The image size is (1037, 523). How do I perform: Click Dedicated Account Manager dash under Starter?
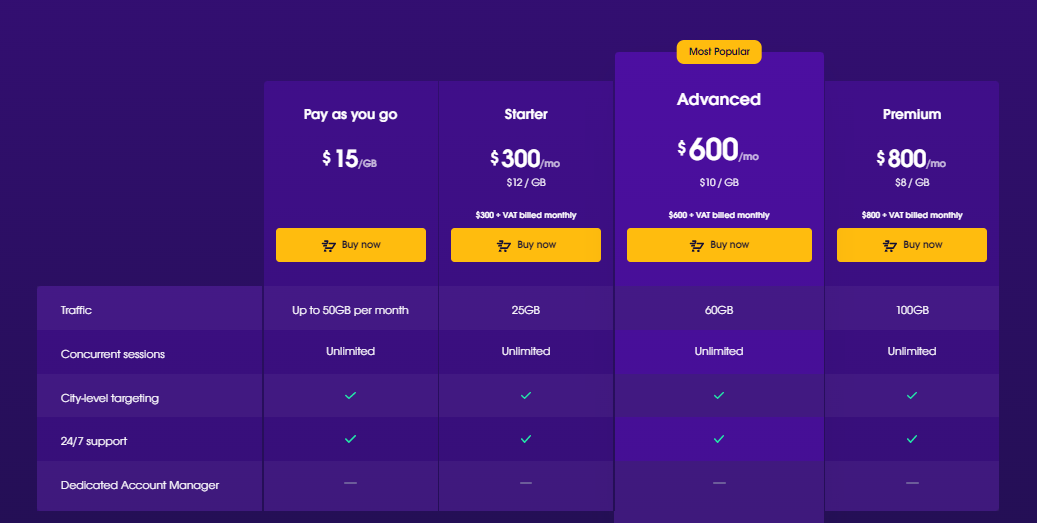point(526,483)
